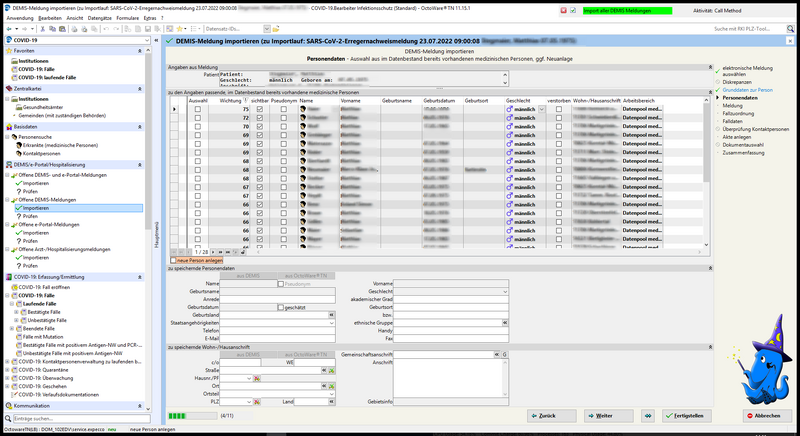
Task: Click the search magnifier icon beside PLZ-Tool field
Action: coord(790,28)
